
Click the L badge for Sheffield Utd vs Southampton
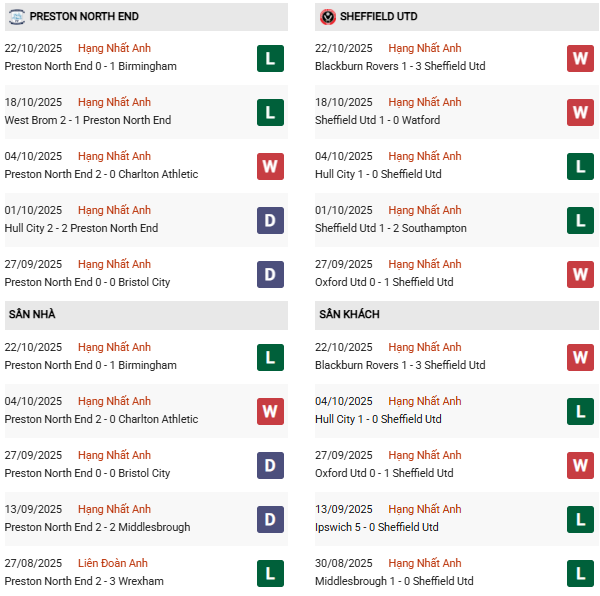tap(581, 220)
